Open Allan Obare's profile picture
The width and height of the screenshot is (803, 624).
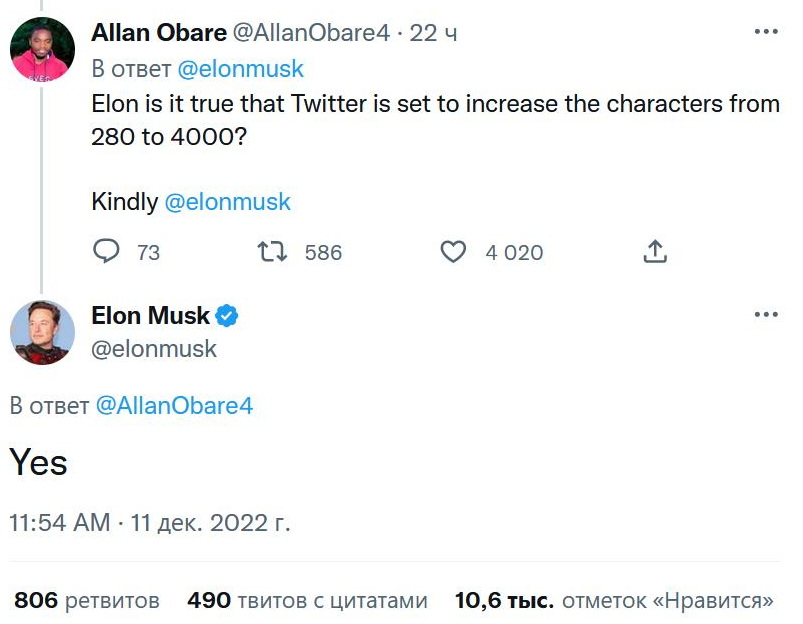tap(42, 50)
